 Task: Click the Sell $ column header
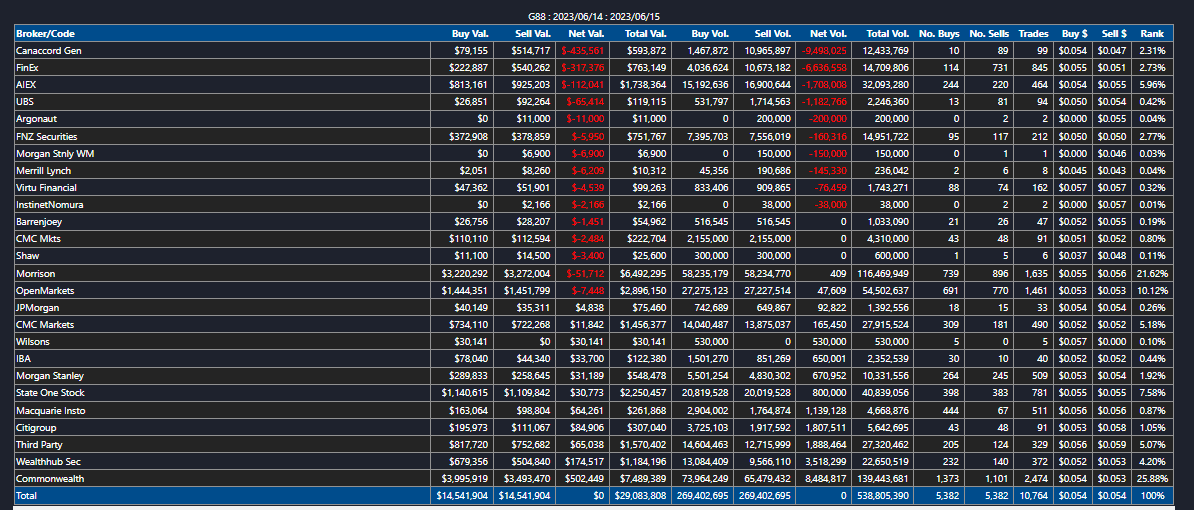pos(1114,34)
